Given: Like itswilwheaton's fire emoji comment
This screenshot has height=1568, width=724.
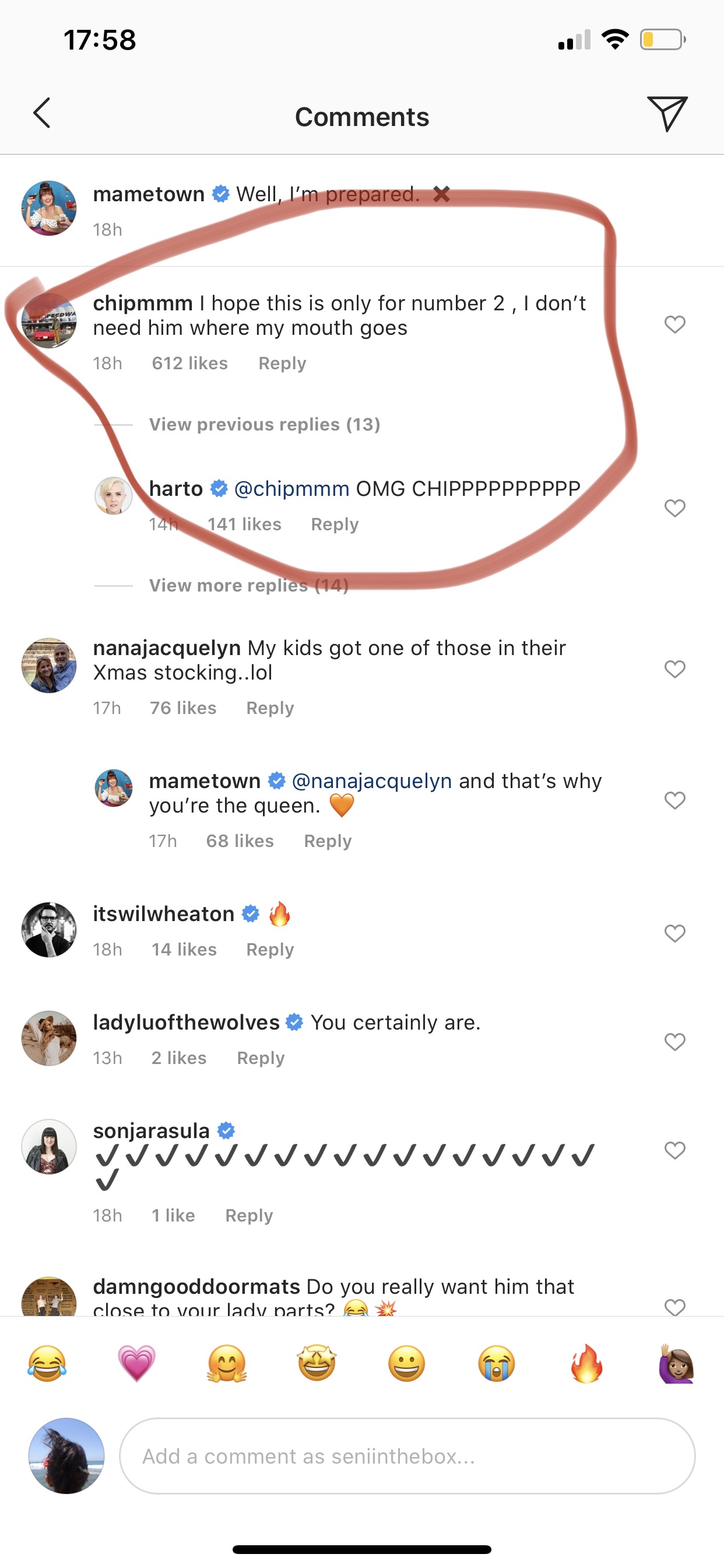Looking at the screenshot, I should point(674,933).
